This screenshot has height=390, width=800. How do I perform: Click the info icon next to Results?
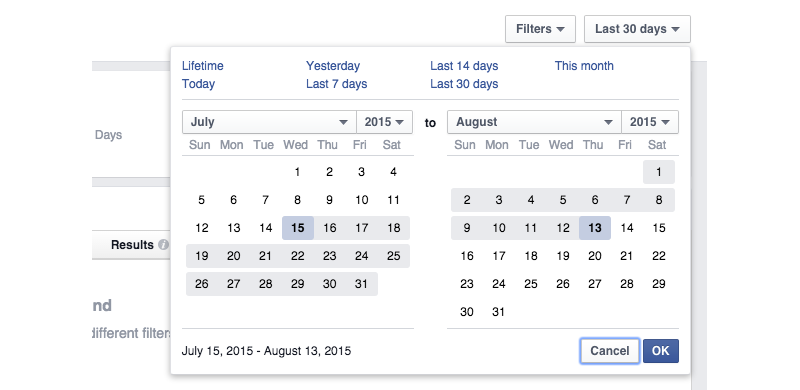(163, 245)
